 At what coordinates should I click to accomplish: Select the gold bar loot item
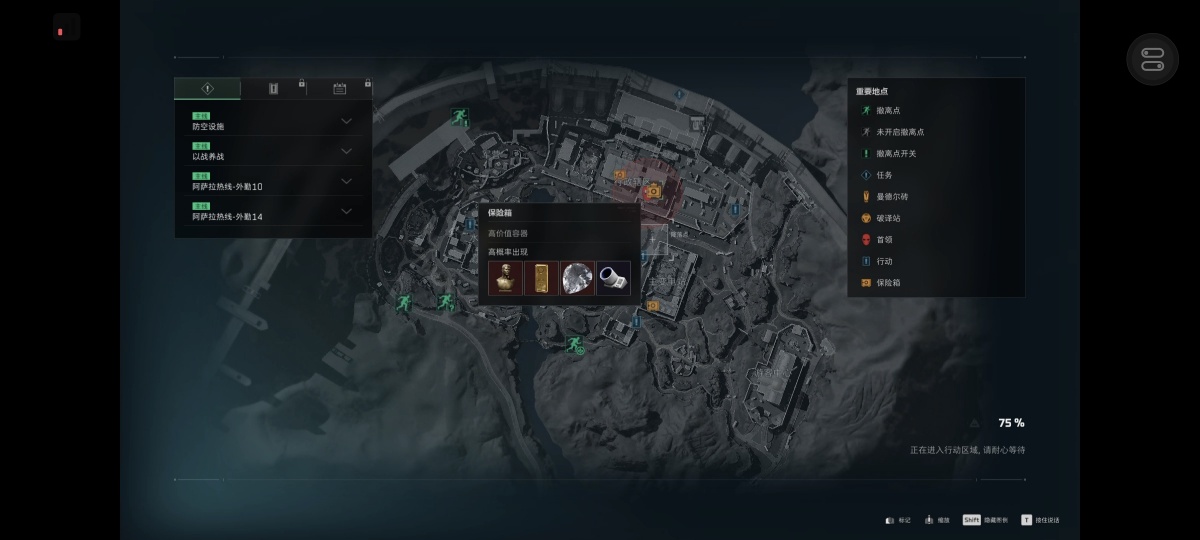coord(541,278)
